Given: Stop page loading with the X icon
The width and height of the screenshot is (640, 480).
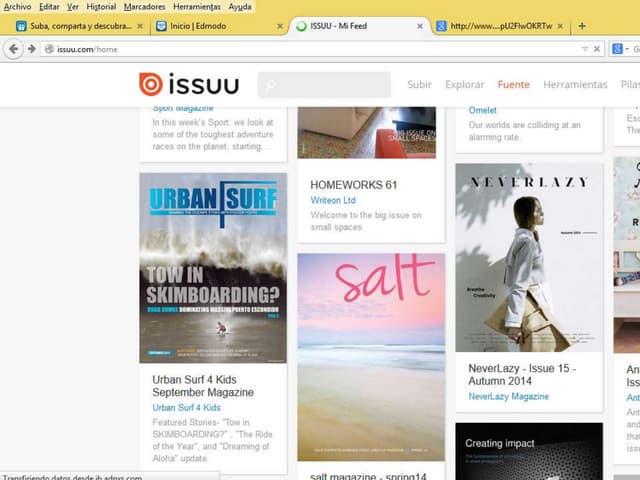Looking at the screenshot, I should (597, 48).
